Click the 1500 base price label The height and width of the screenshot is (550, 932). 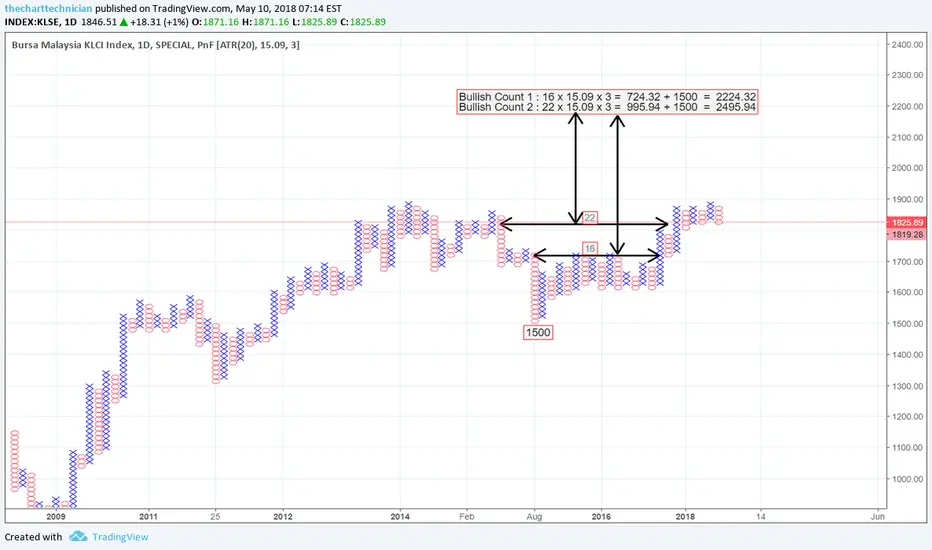click(x=538, y=332)
